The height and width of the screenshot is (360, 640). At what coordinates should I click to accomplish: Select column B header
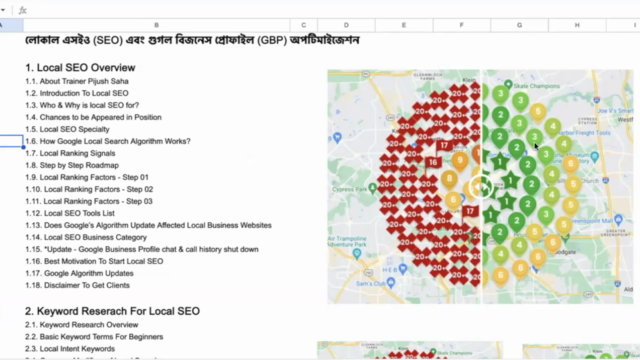coord(157,25)
